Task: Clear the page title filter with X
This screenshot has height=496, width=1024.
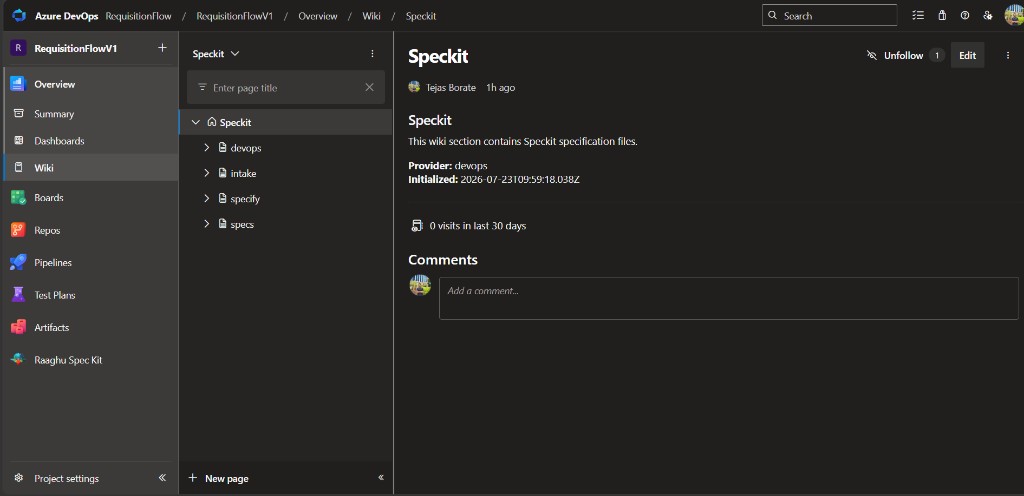Action: point(370,87)
